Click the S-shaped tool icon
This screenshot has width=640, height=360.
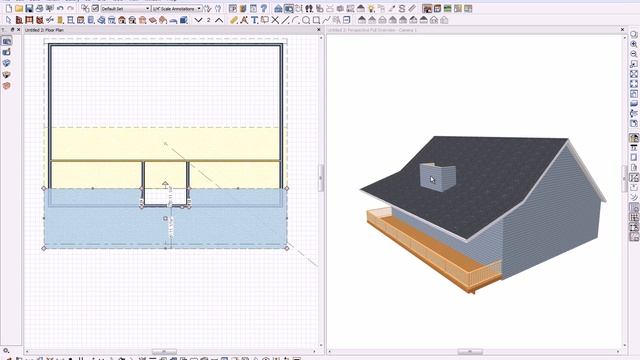(402, 9)
